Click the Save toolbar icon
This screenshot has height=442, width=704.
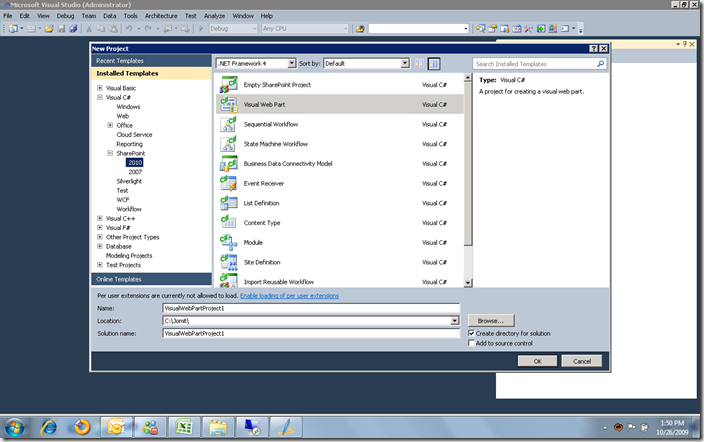tap(62, 28)
